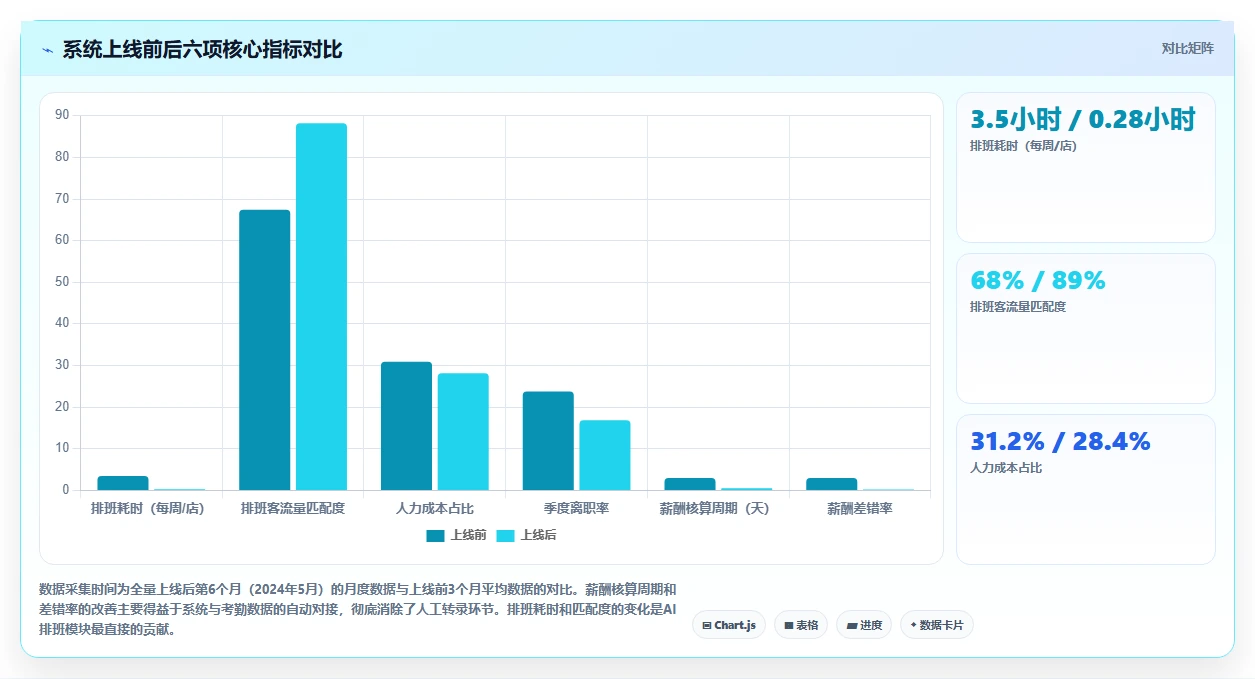Image resolution: width=1255 pixels, height=679 pixels.
Task: Switch to the 表格 view chip
Action: point(801,625)
